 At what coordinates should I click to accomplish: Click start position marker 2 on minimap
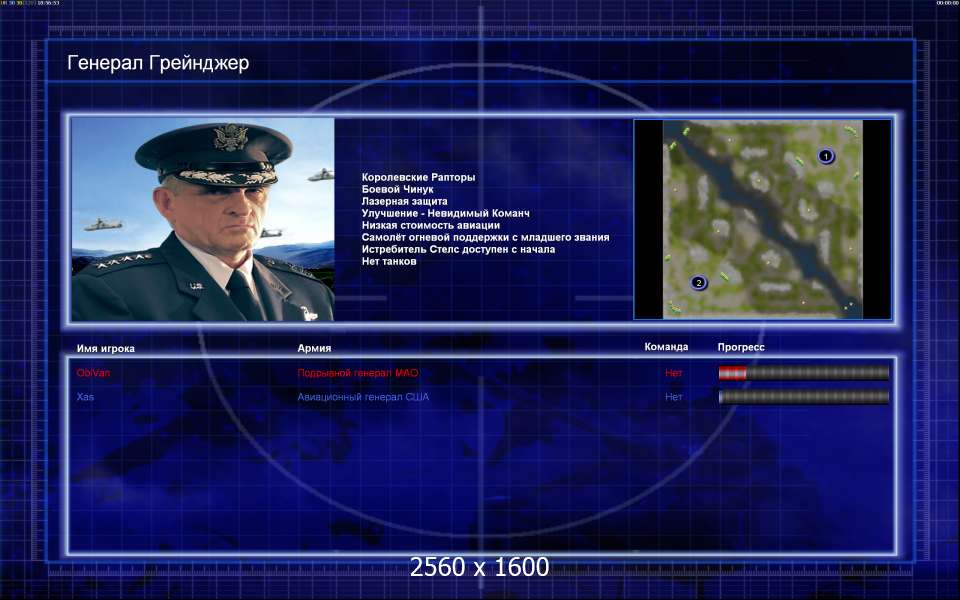699,283
